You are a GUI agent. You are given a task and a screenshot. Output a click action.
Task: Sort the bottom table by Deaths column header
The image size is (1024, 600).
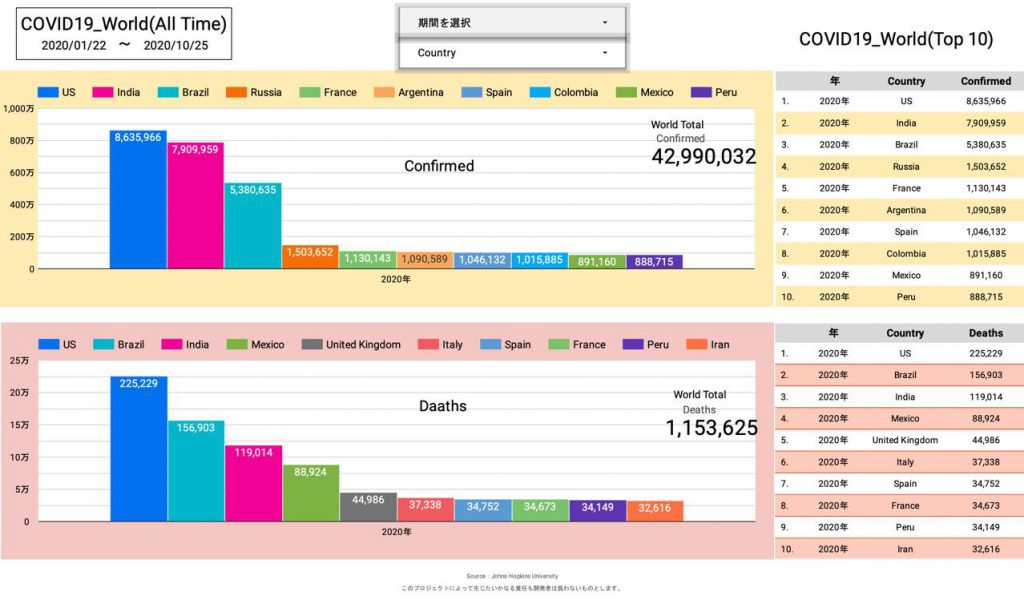coord(985,333)
